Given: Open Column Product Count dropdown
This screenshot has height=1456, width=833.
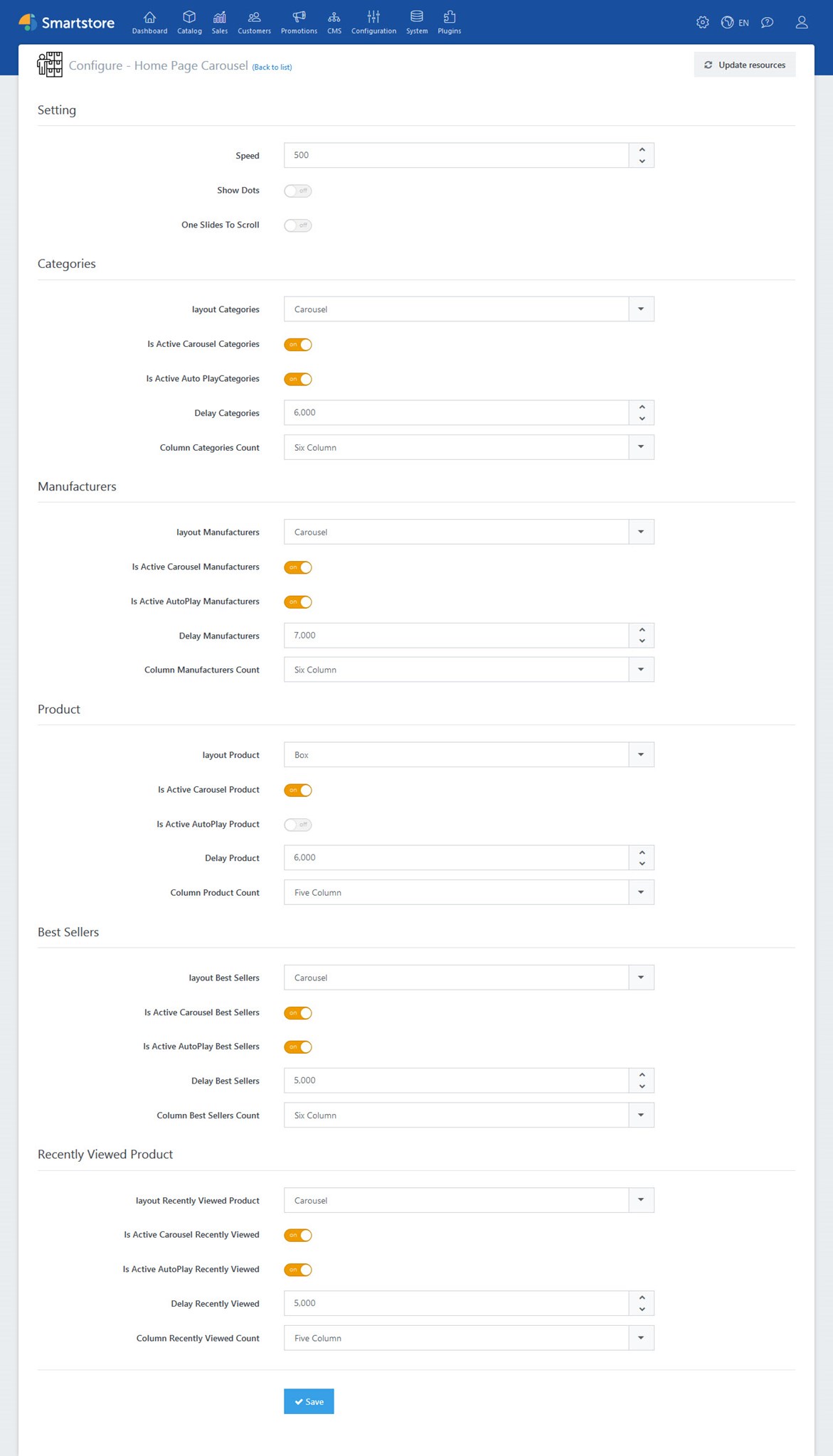Looking at the screenshot, I should 641,892.
